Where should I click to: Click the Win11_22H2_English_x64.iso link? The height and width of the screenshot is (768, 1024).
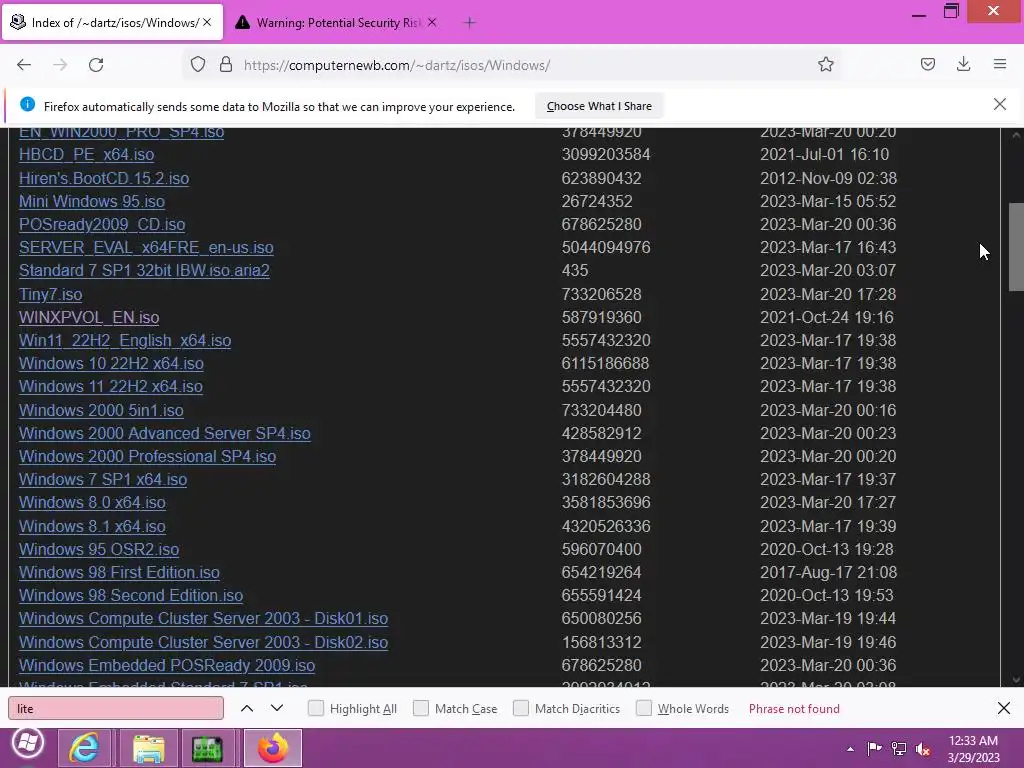(x=125, y=340)
